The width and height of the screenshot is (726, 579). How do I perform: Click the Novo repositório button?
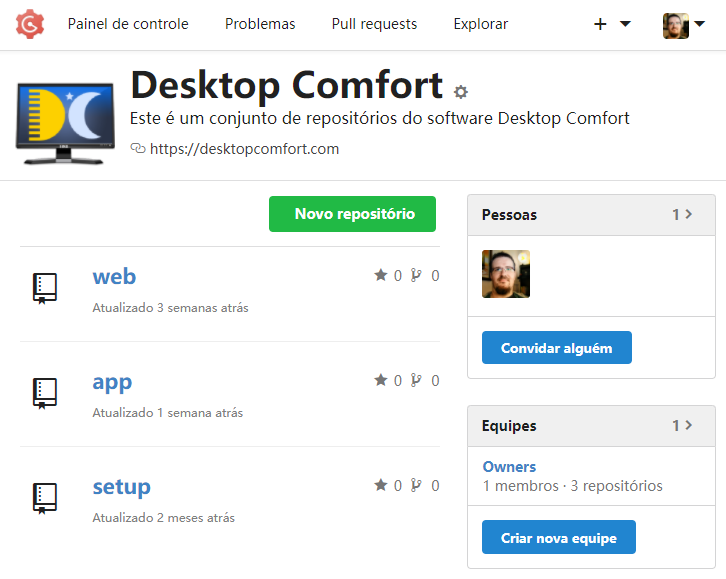[x=352, y=214]
